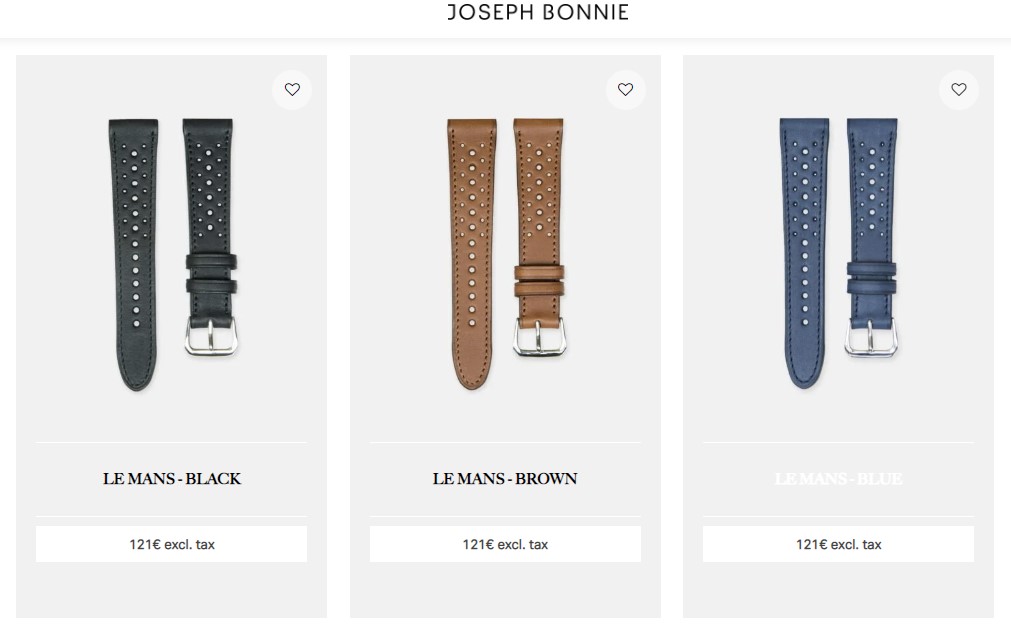1011x637 pixels.
Task: Click the long perforated brown strap piece
Action: (x=471, y=254)
